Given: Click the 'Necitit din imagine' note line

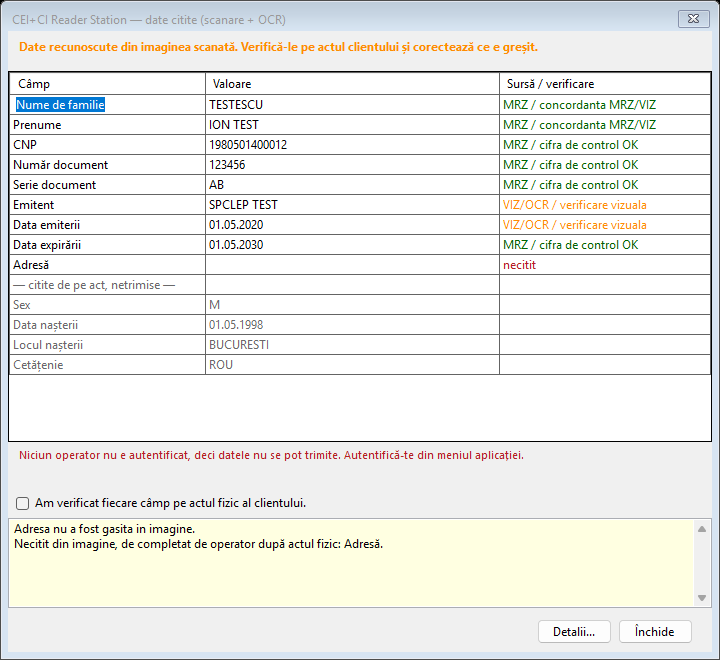Looking at the screenshot, I should pyautogui.click(x=198, y=544).
